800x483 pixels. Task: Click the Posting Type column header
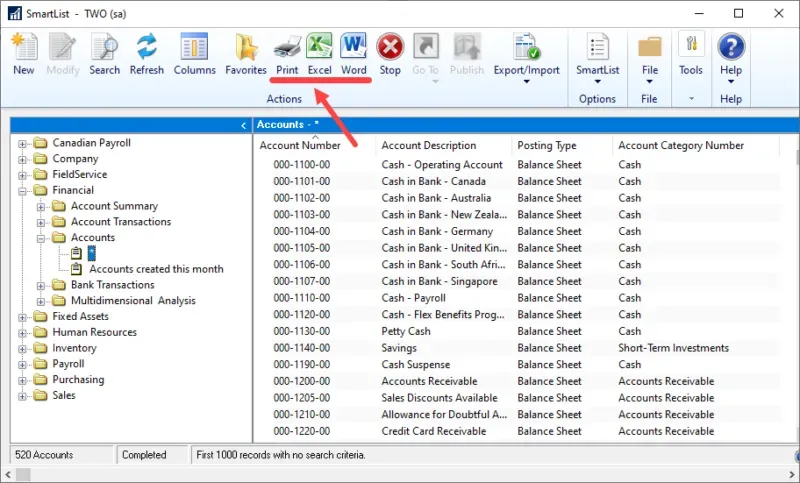click(546, 146)
